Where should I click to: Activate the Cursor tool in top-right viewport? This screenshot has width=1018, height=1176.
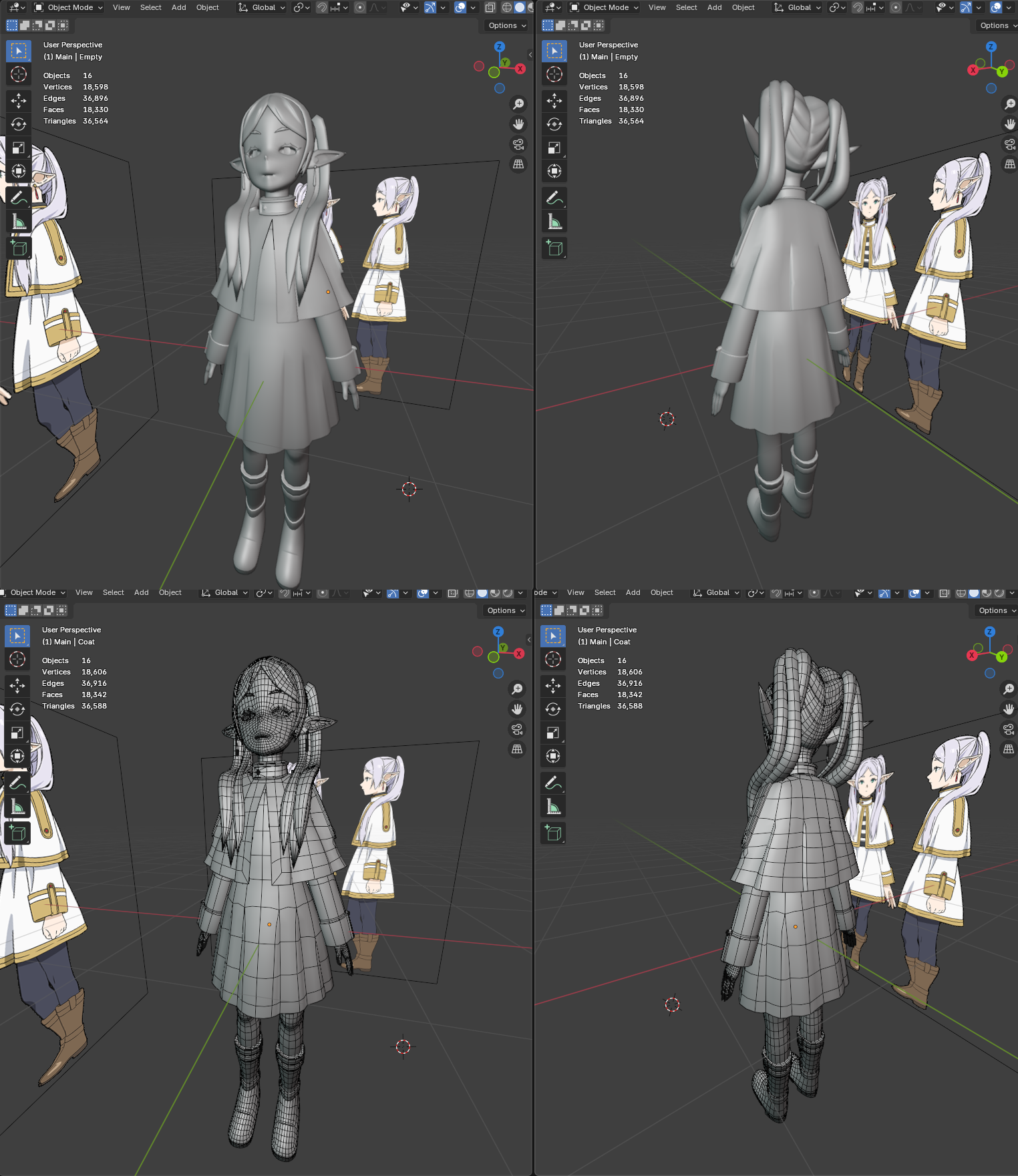554,74
